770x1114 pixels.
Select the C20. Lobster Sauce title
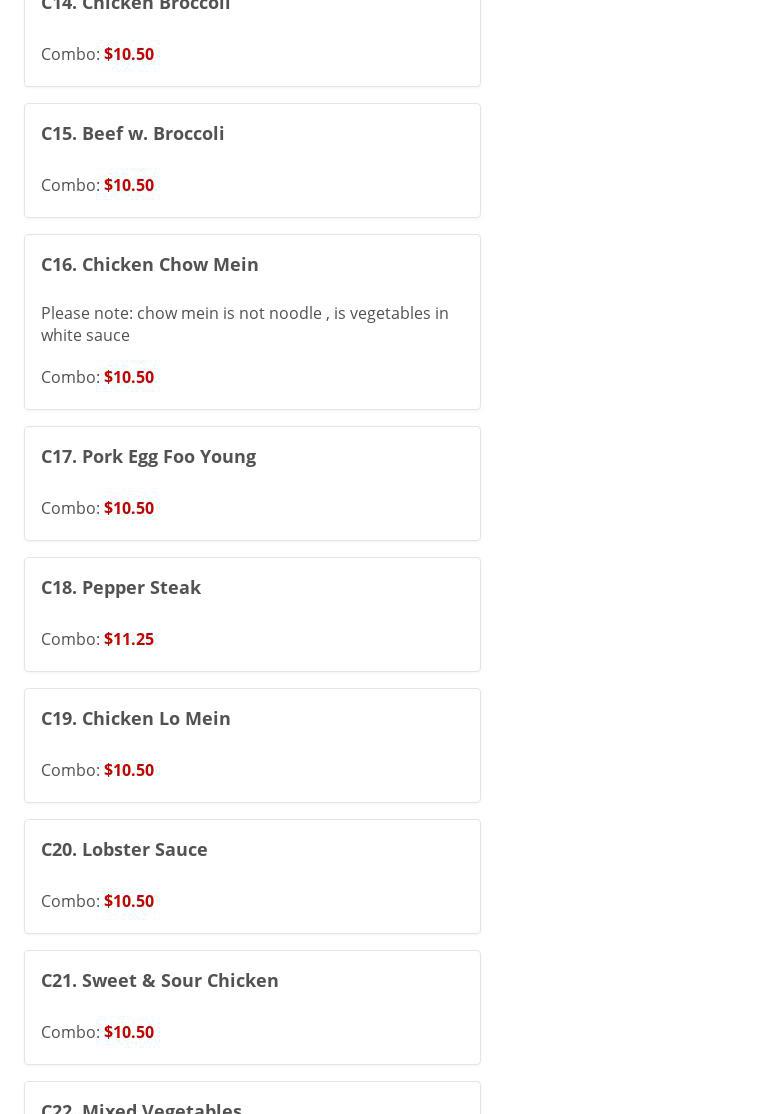(x=124, y=850)
